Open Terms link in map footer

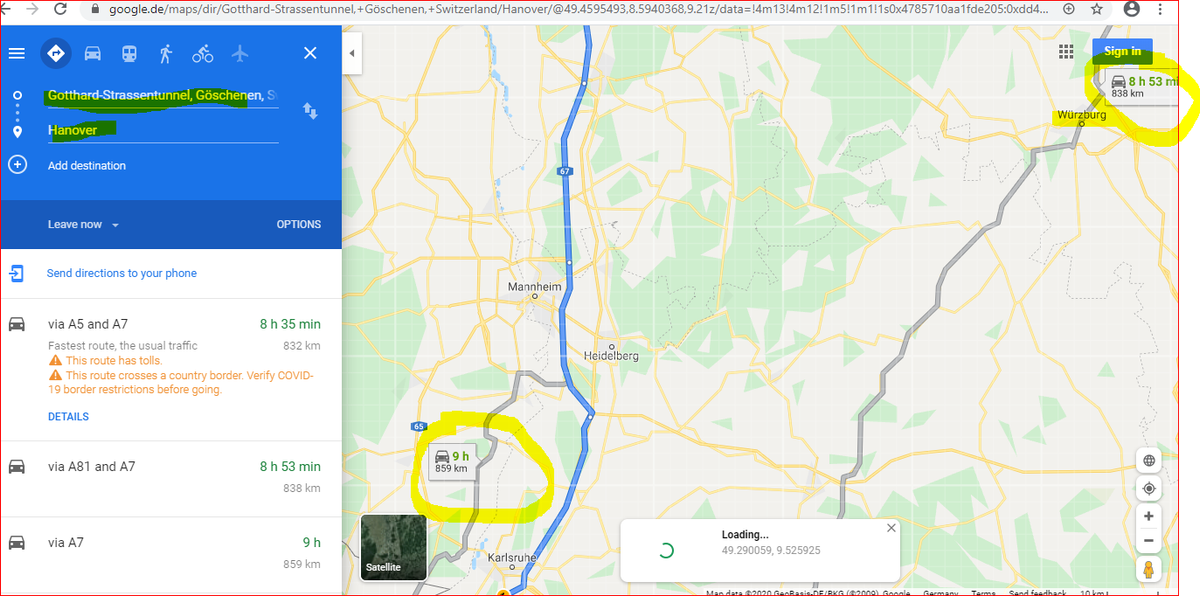click(983, 593)
